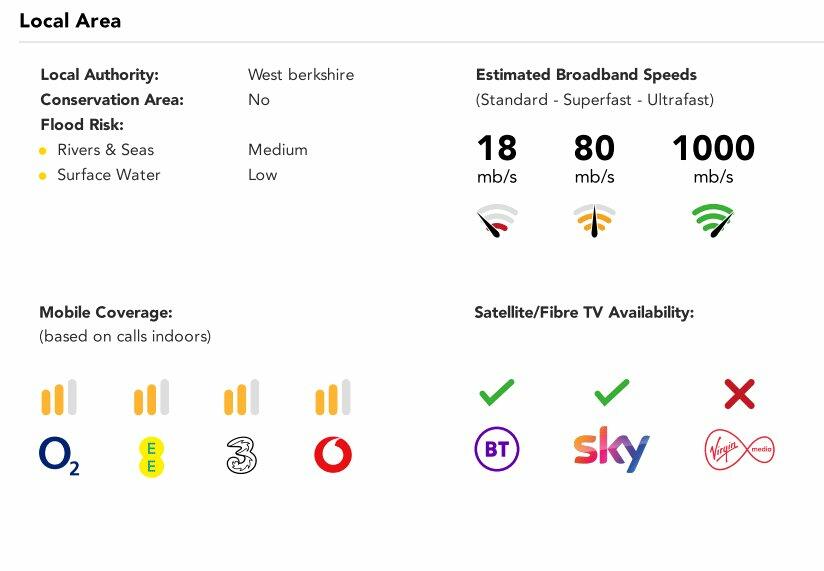Viewport: 824px width, 571px height.
Task: Click the green ultrafast speed gauge icon
Action: click(x=713, y=220)
